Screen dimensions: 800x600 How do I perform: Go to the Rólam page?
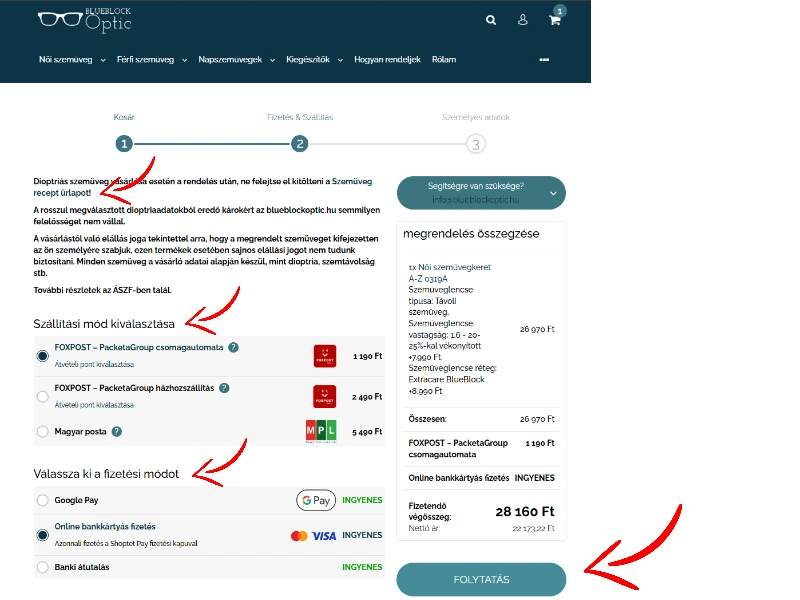(x=444, y=60)
